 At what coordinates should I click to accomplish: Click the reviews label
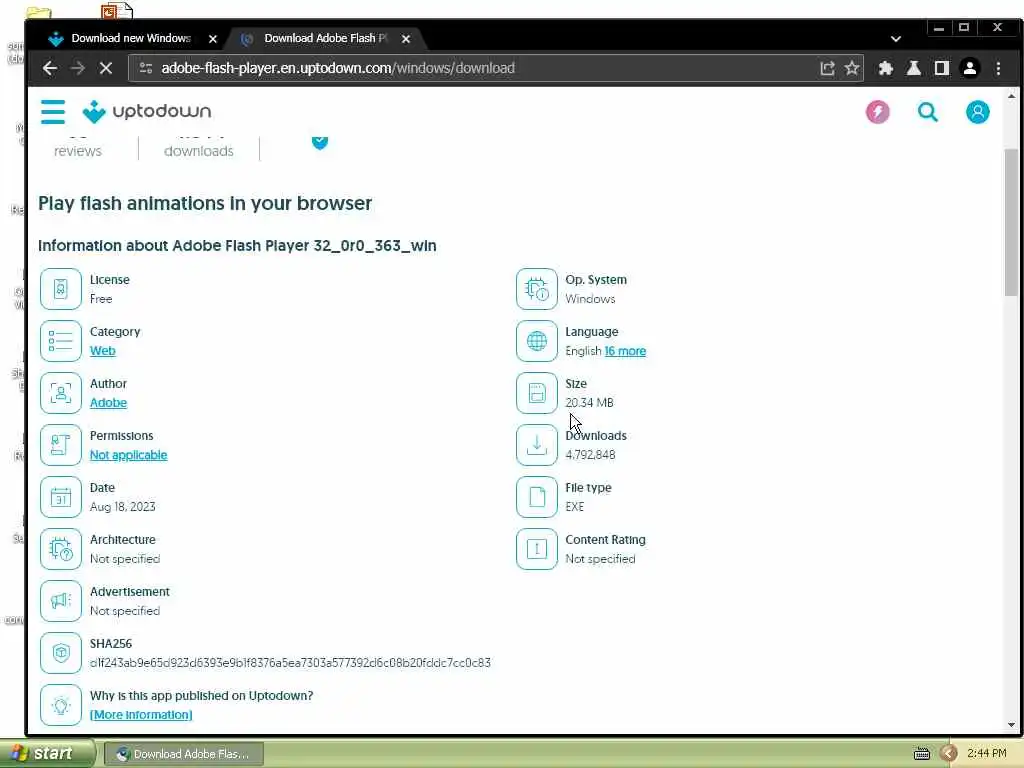click(78, 151)
